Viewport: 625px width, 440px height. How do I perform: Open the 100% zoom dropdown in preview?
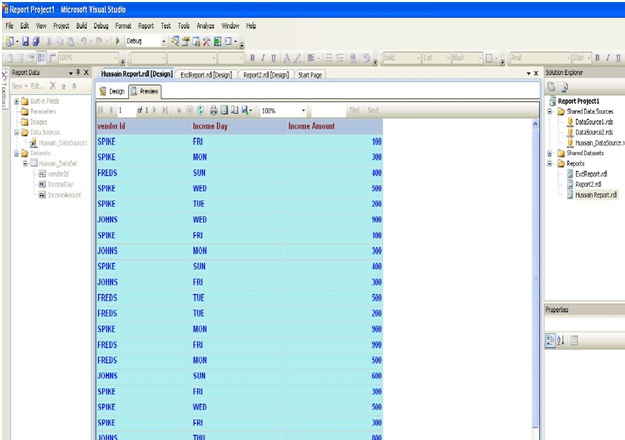coord(303,111)
